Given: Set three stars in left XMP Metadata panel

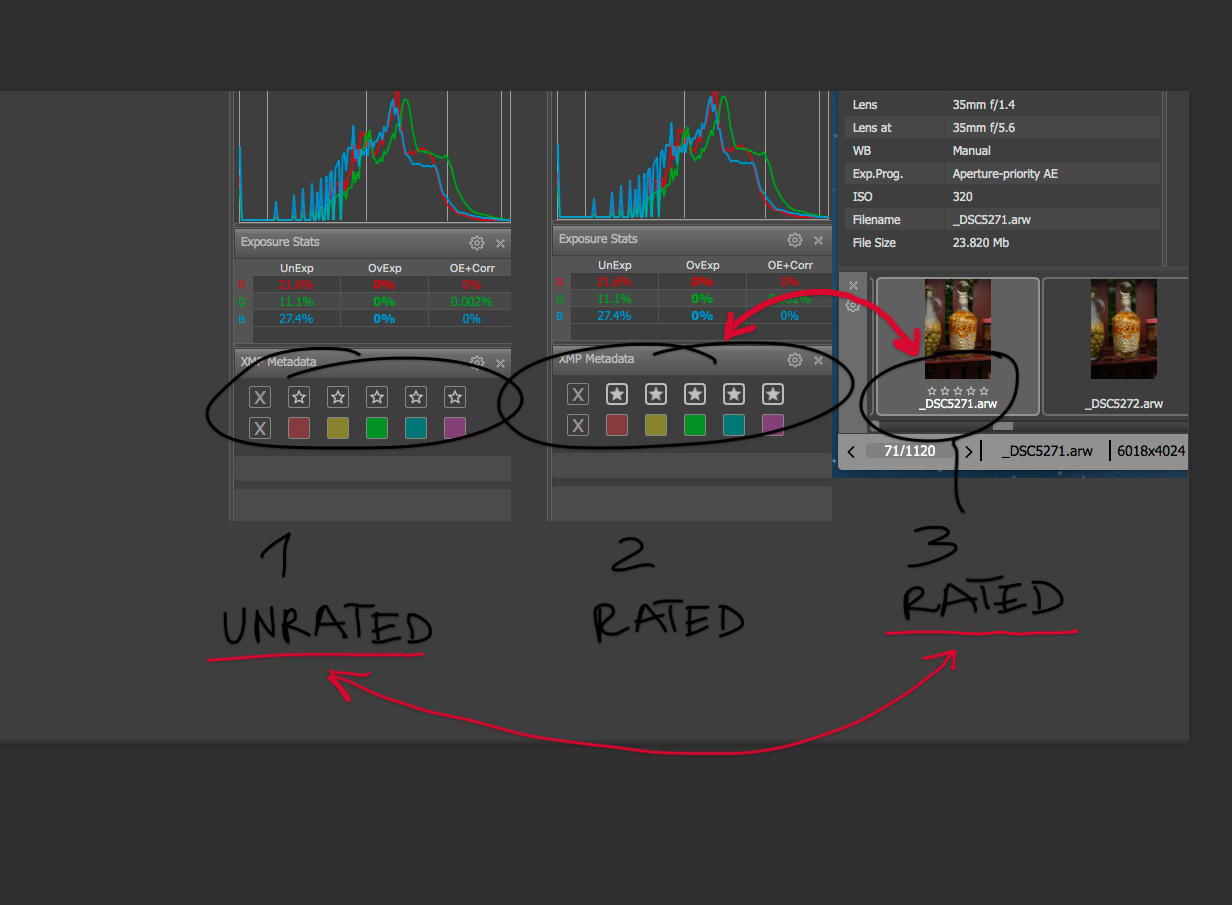Looking at the screenshot, I should (x=377, y=397).
